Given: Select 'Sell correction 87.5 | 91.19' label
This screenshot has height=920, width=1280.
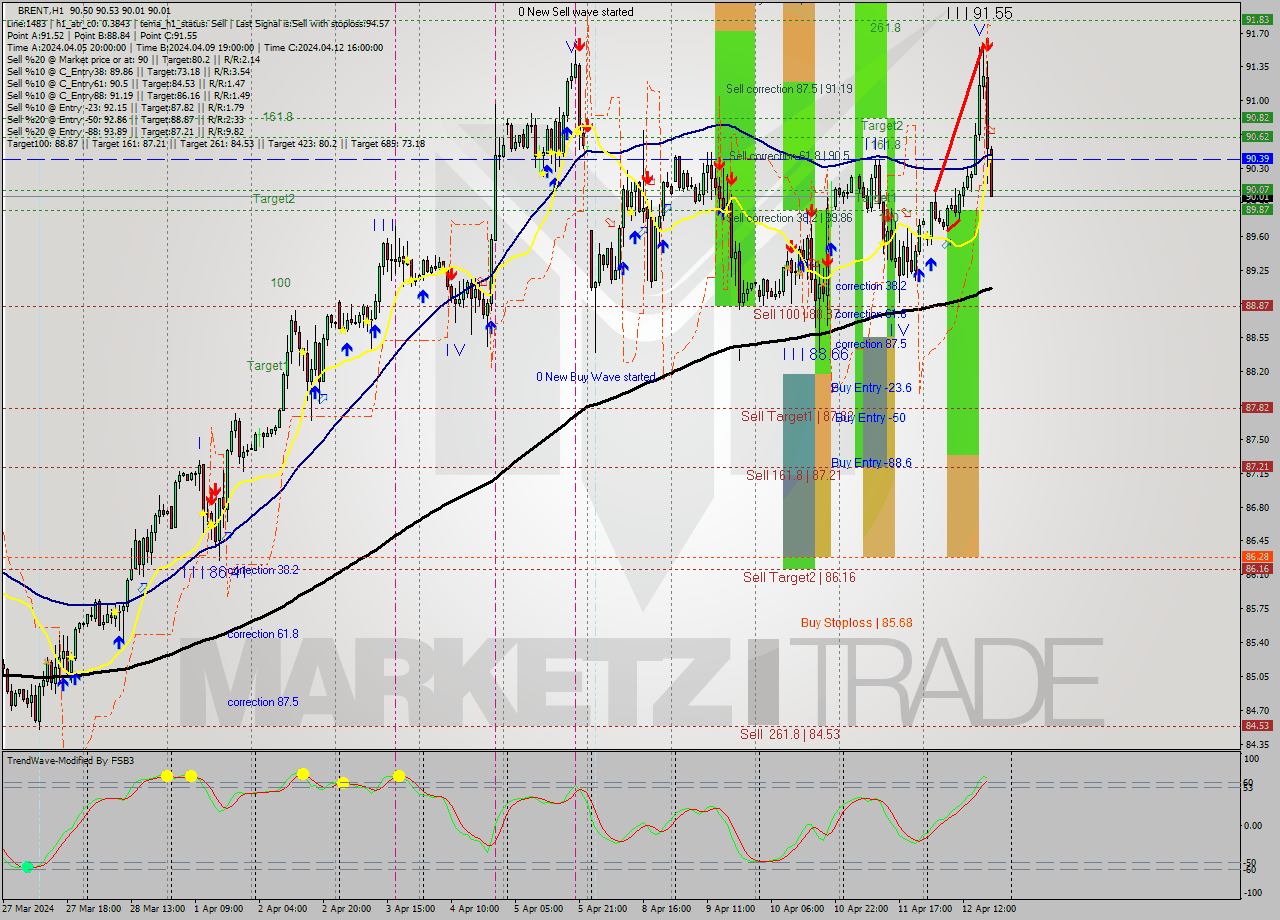Looking at the screenshot, I should pyautogui.click(x=789, y=89).
